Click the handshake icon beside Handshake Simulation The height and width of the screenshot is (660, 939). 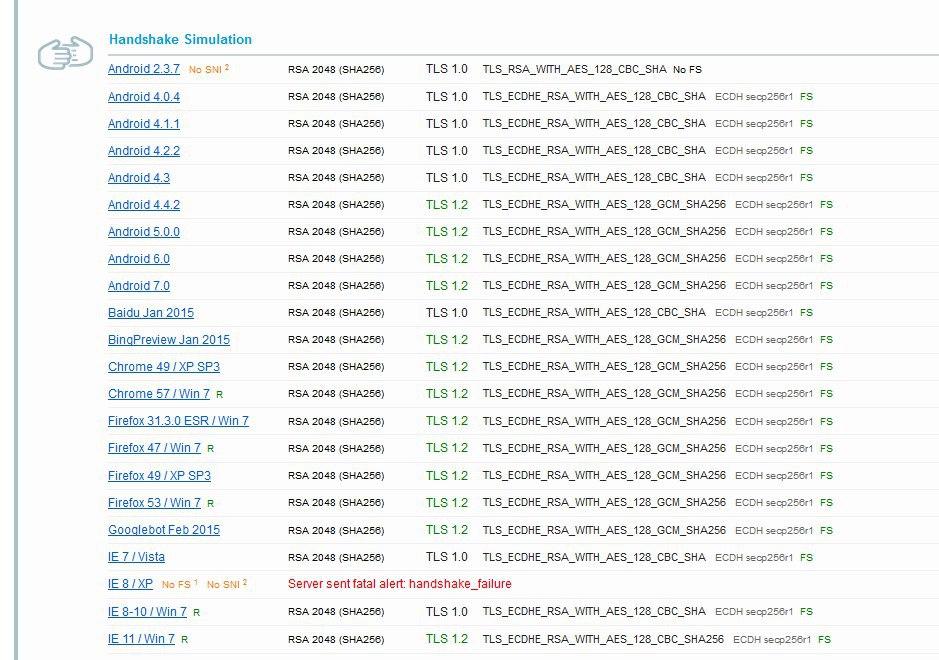coord(65,53)
